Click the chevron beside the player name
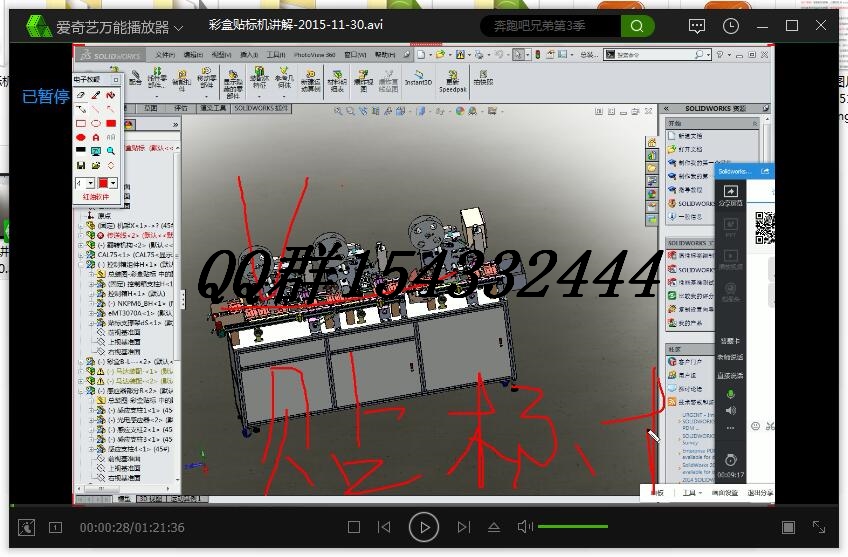The width and height of the screenshot is (848, 557). click(178, 28)
